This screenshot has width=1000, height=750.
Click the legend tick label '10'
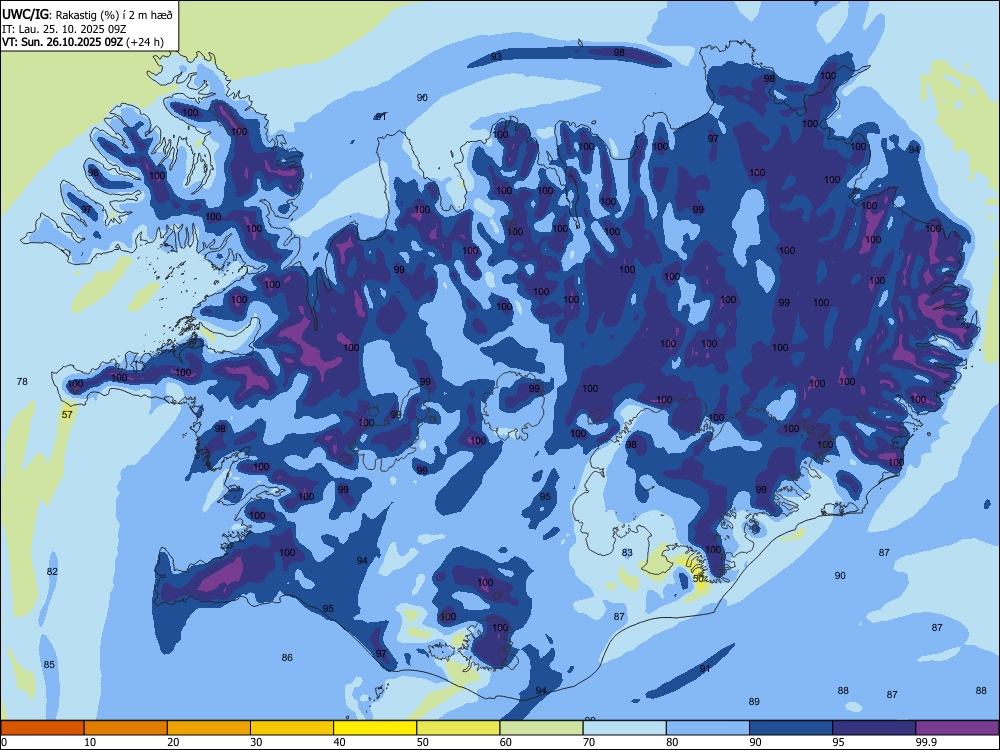(90, 742)
